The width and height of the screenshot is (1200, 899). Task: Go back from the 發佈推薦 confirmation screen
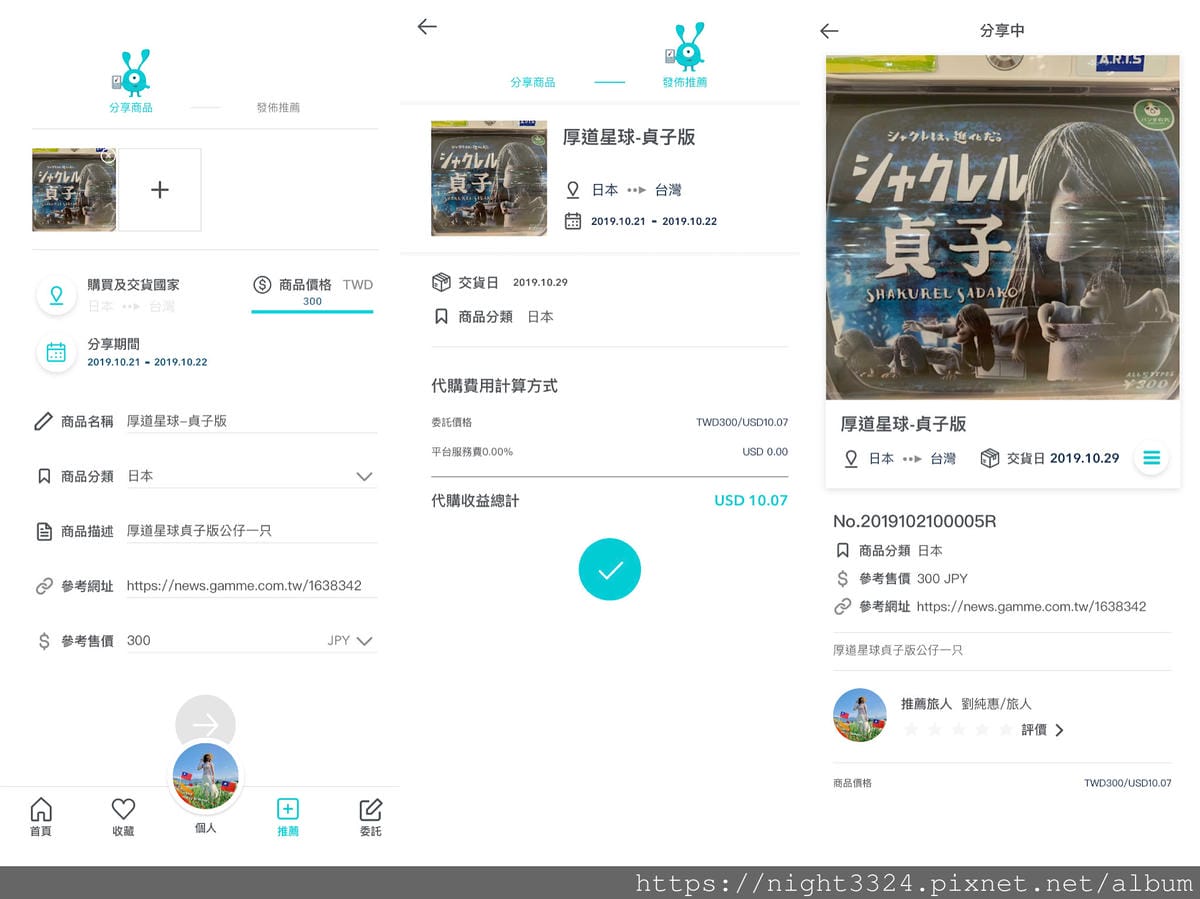427,27
